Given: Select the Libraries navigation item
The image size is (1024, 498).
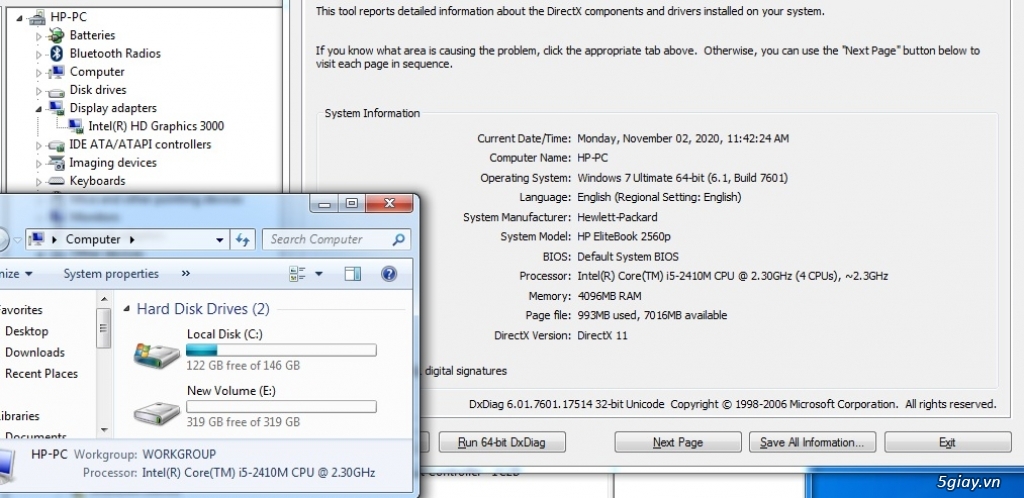Looking at the screenshot, I should [19, 416].
